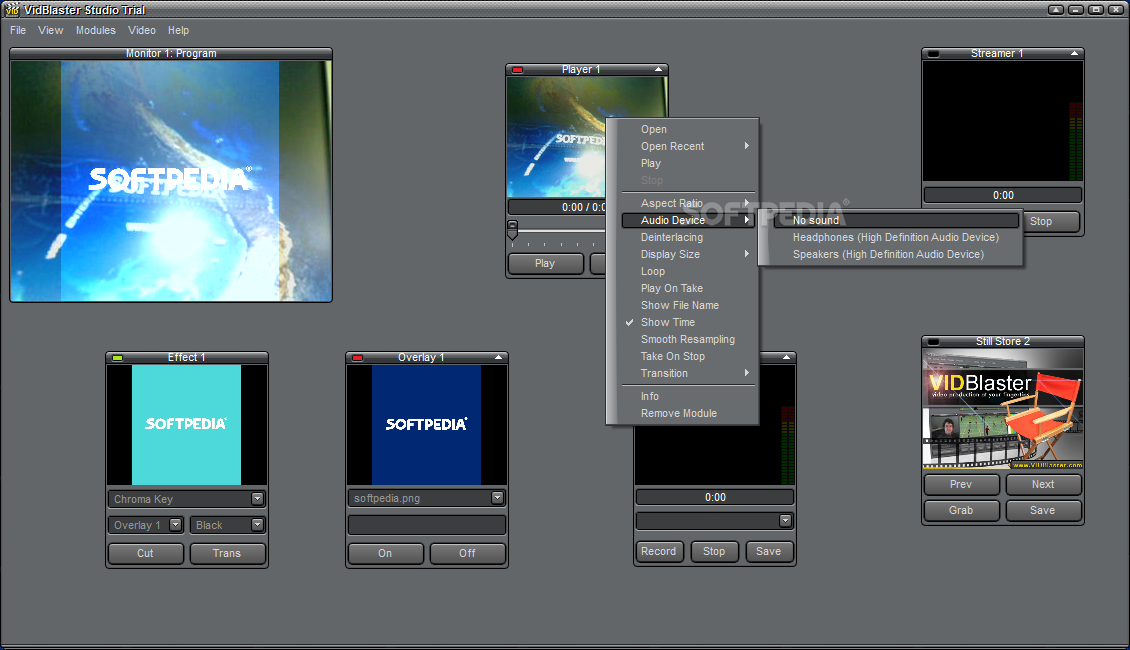Viewport: 1130px width, 650px height.
Task: Click Stop in the recorder module
Action: pos(714,551)
